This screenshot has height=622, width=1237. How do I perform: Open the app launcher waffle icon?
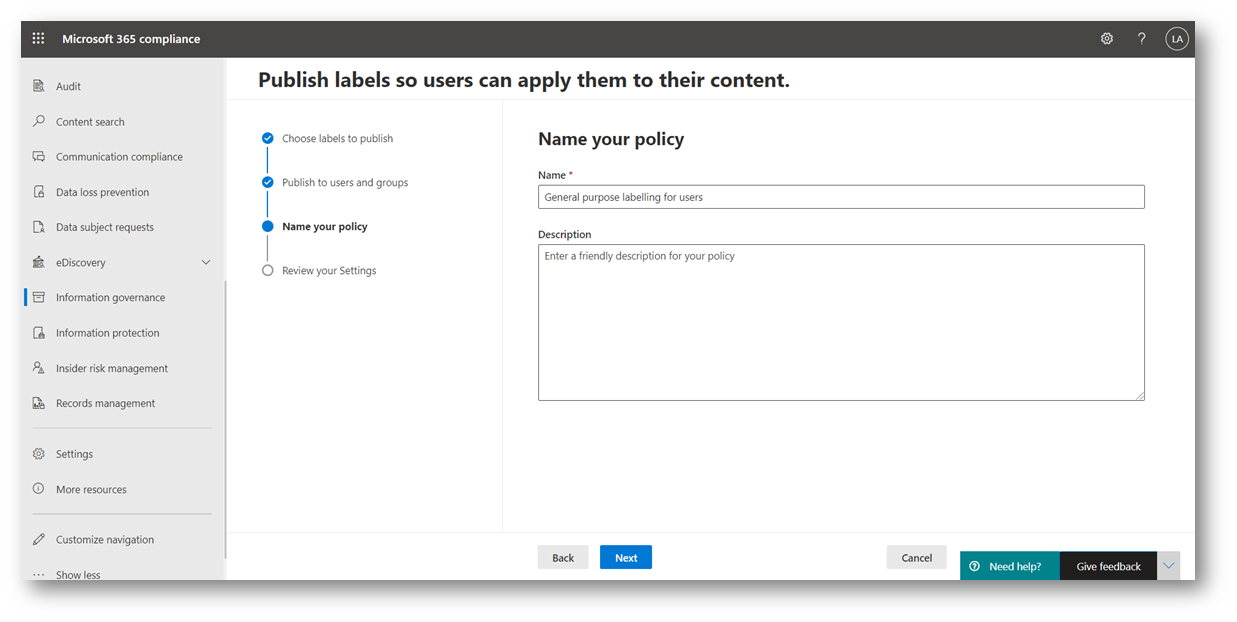pos(38,39)
